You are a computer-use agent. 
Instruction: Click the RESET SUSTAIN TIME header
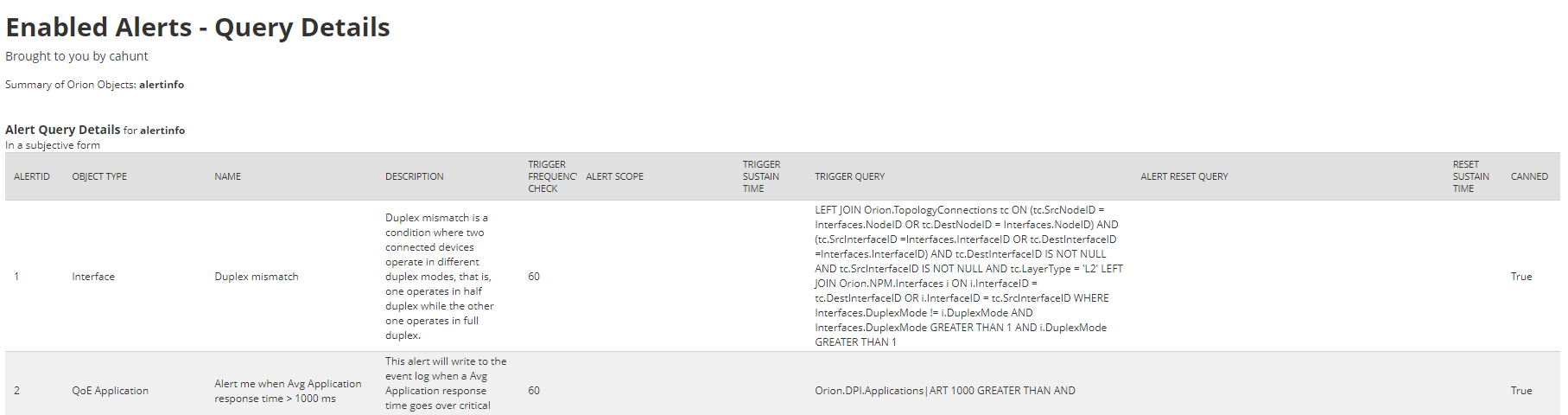1471,176
